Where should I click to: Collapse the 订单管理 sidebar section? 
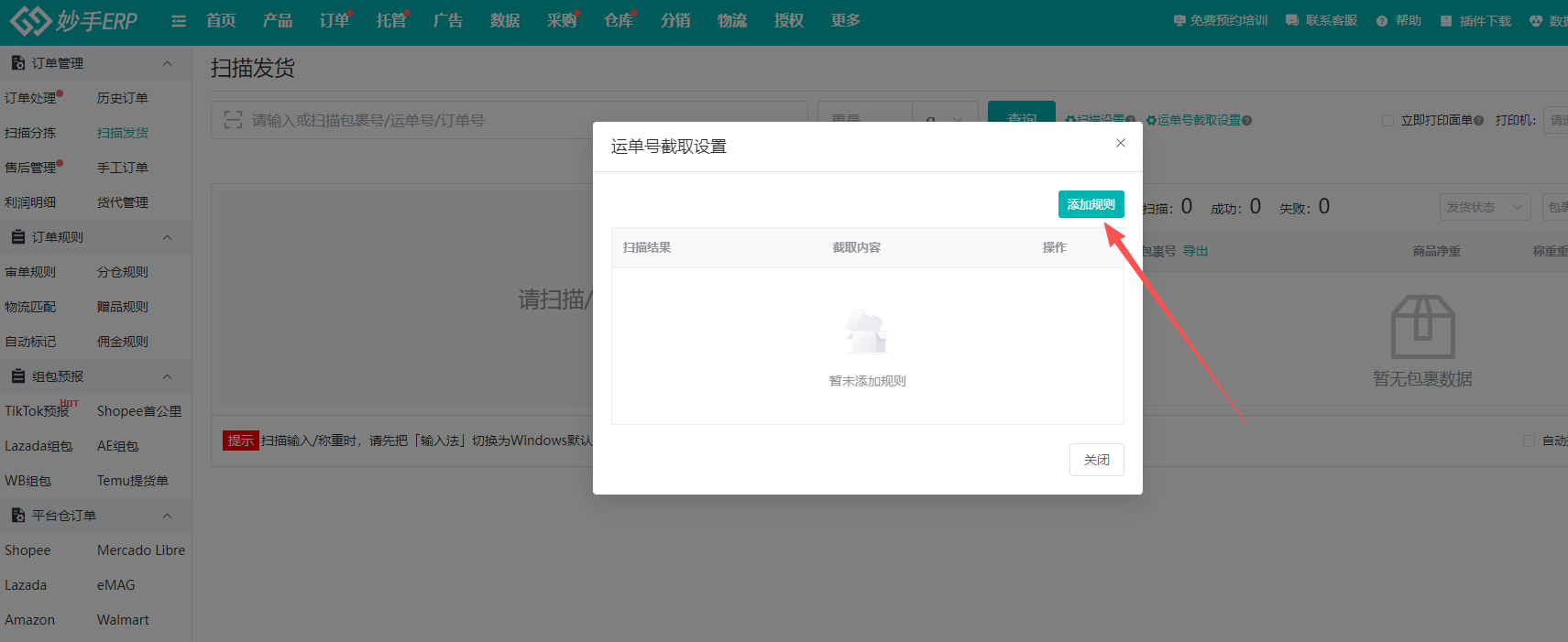click(167, 63)
